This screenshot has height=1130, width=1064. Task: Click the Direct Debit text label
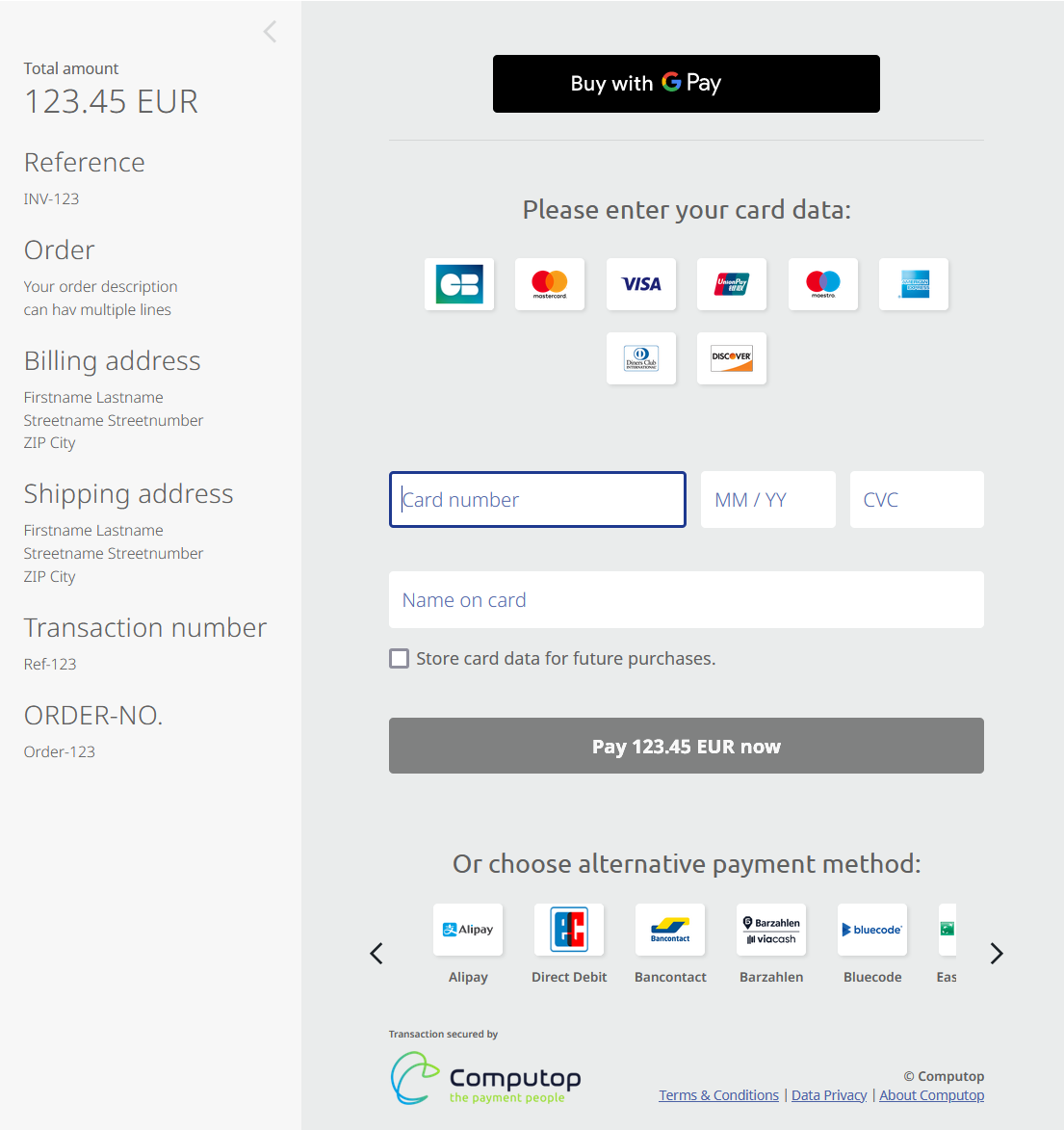click(x=569, y=977)
